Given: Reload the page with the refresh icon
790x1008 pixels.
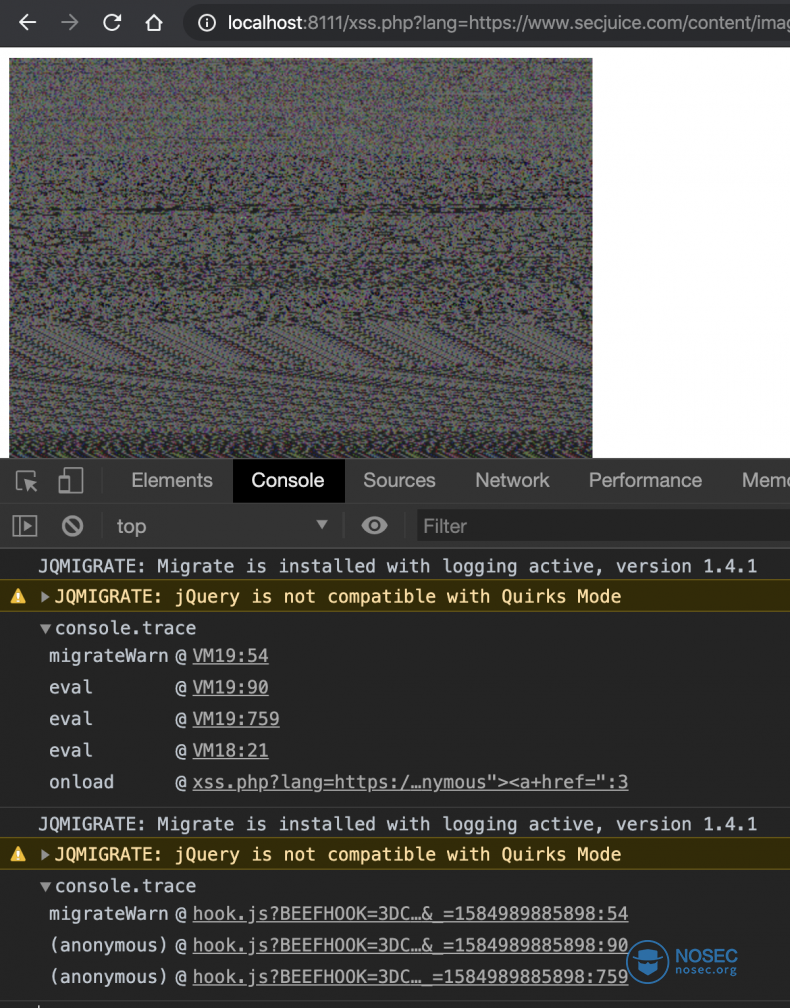Looking at the screenshot, I should coord(112,22).
